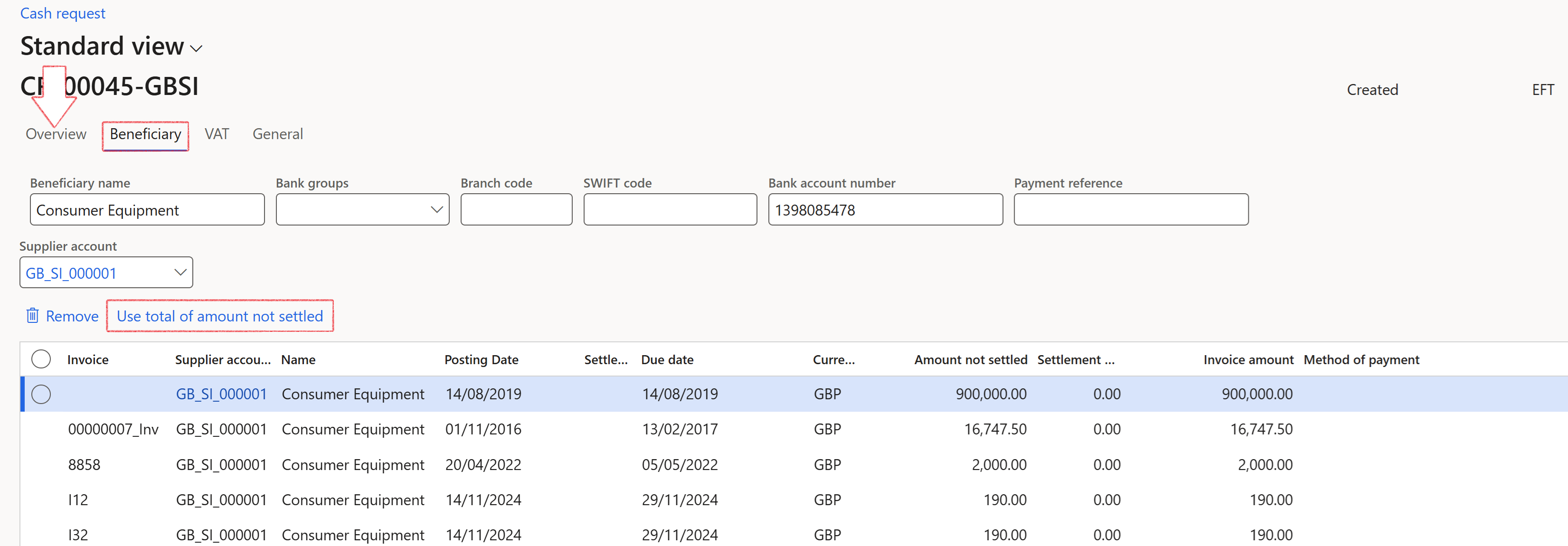
Task: Click posting date 20/04/2022 cell
Action: coord(482,464)
